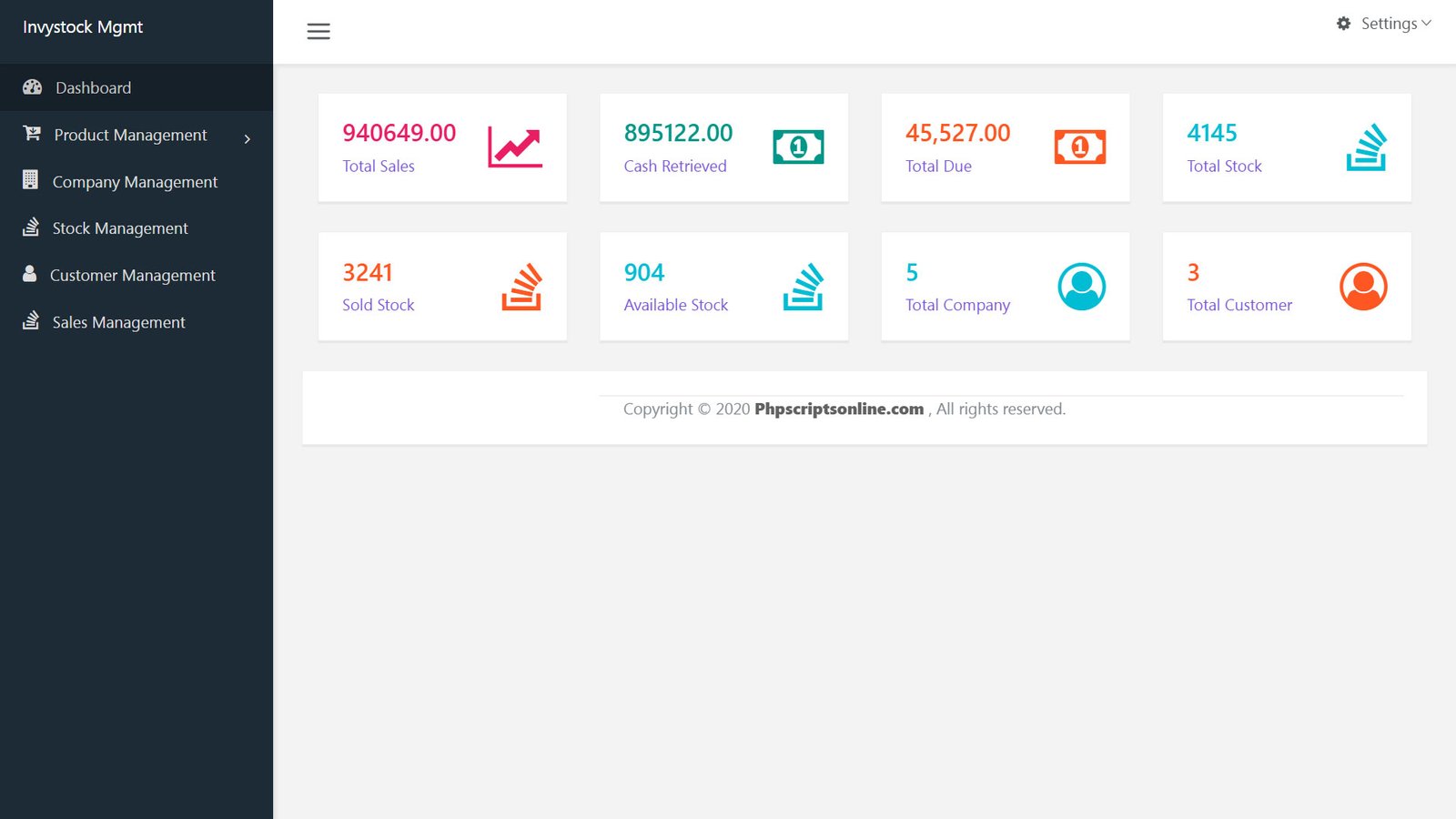Viewport: 1456px width, 819px height.
Task: Click the Total Stock label
Action: tap(1224, 166)
